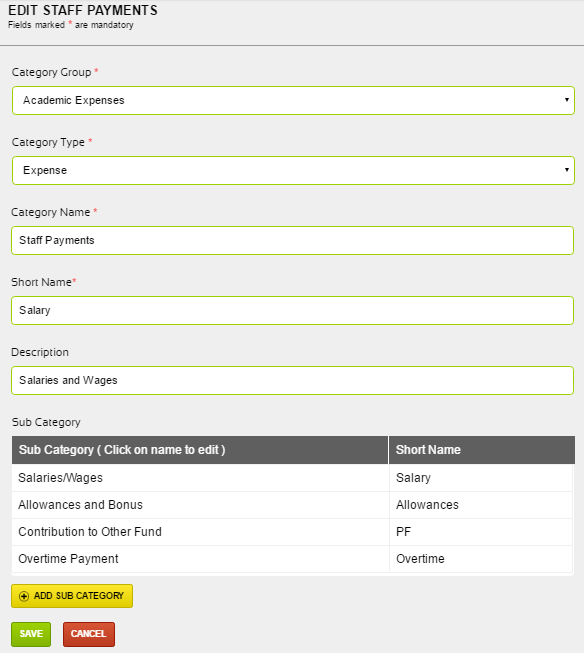This screenshot has width=584, height=653.
Task: Cancel editing staff payments
Action: [x=89, y=634]
